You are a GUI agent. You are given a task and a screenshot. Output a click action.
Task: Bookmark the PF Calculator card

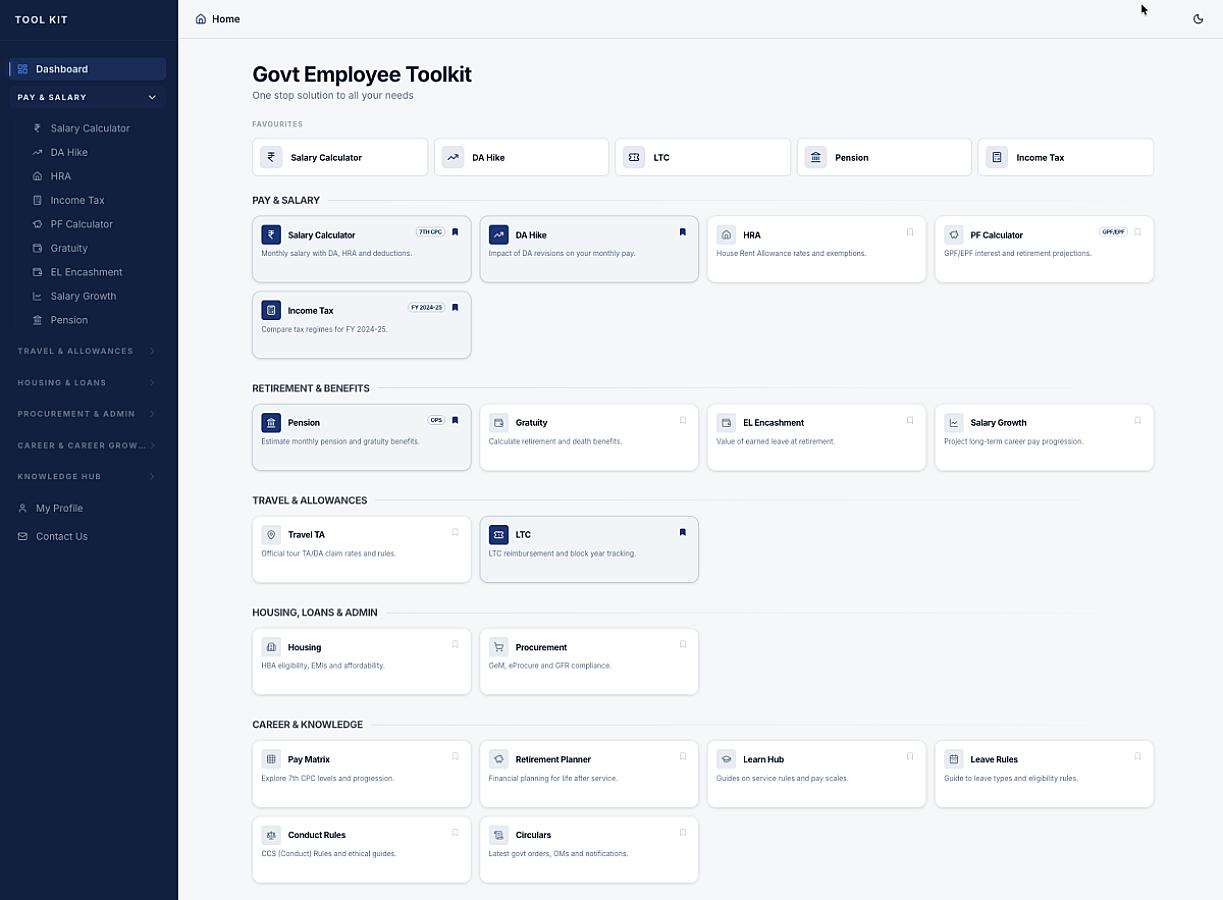click(1138, 232)
